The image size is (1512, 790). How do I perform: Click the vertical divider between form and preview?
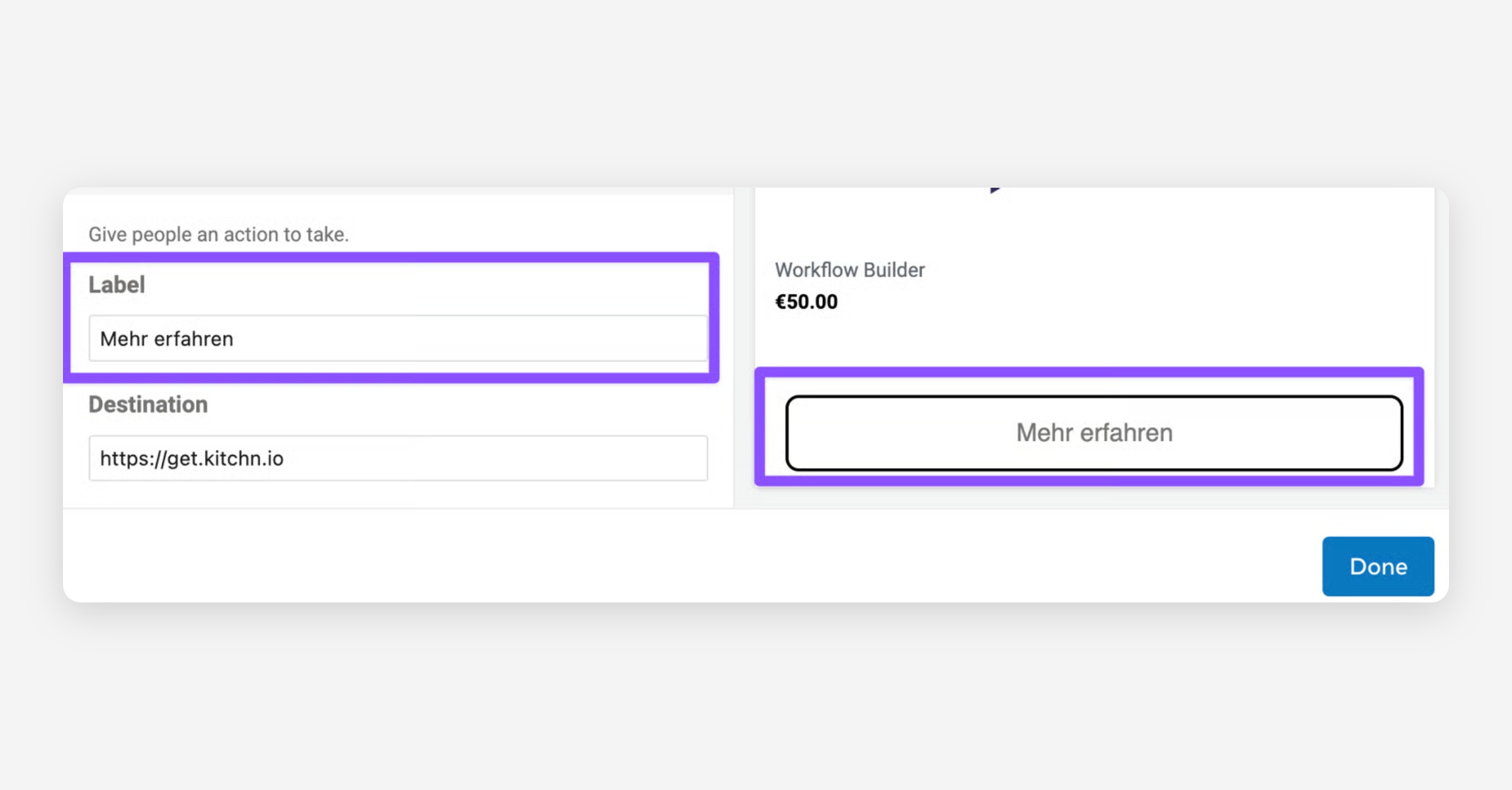click(734, 346)
